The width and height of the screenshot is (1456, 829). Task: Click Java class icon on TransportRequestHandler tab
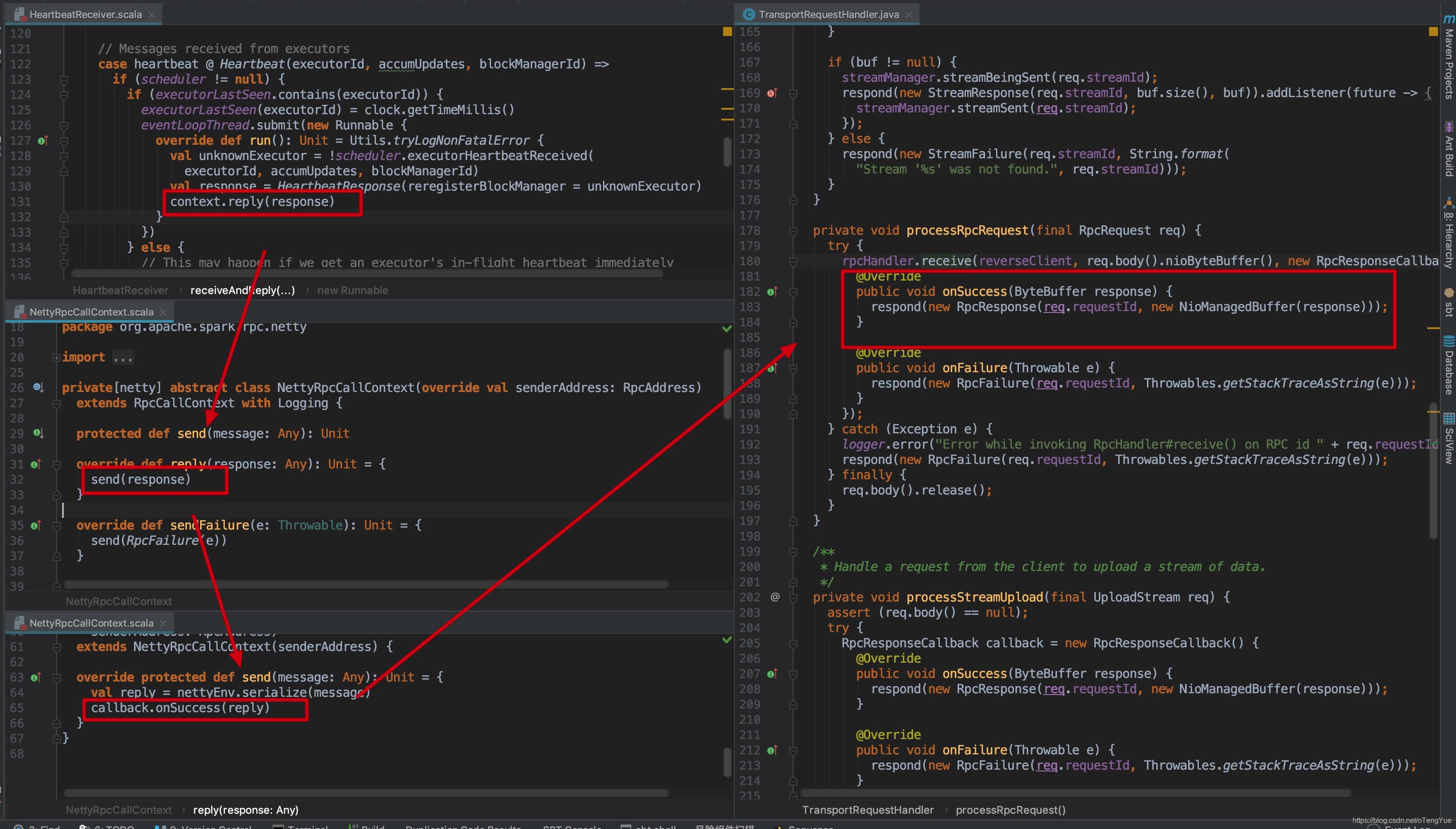[749, 14]
